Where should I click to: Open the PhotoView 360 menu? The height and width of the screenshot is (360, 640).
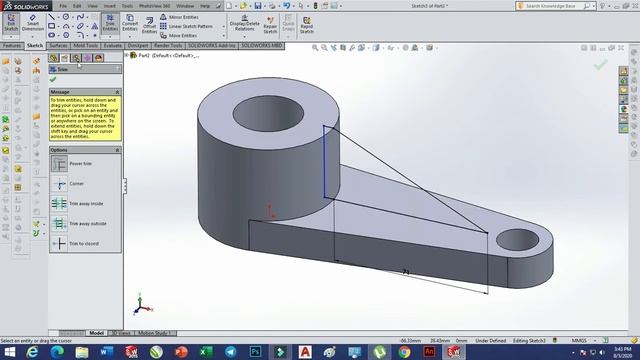pyautogui.click(x=155, y=6)
